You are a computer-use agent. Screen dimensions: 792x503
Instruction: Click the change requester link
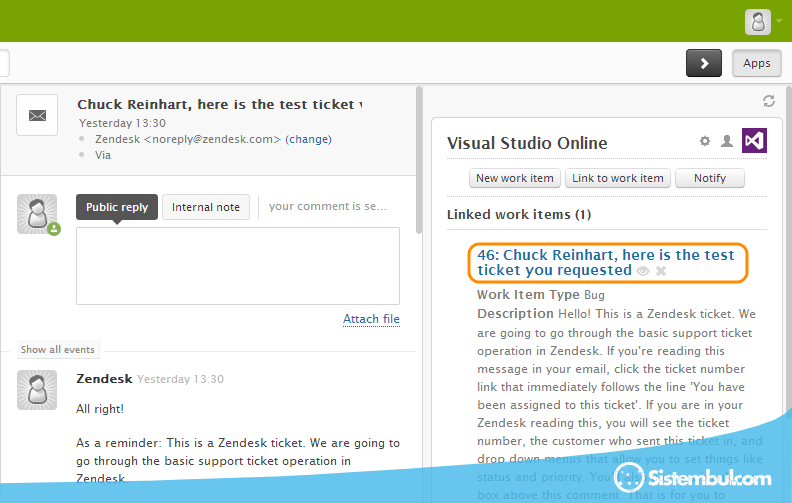pos(308,139)
